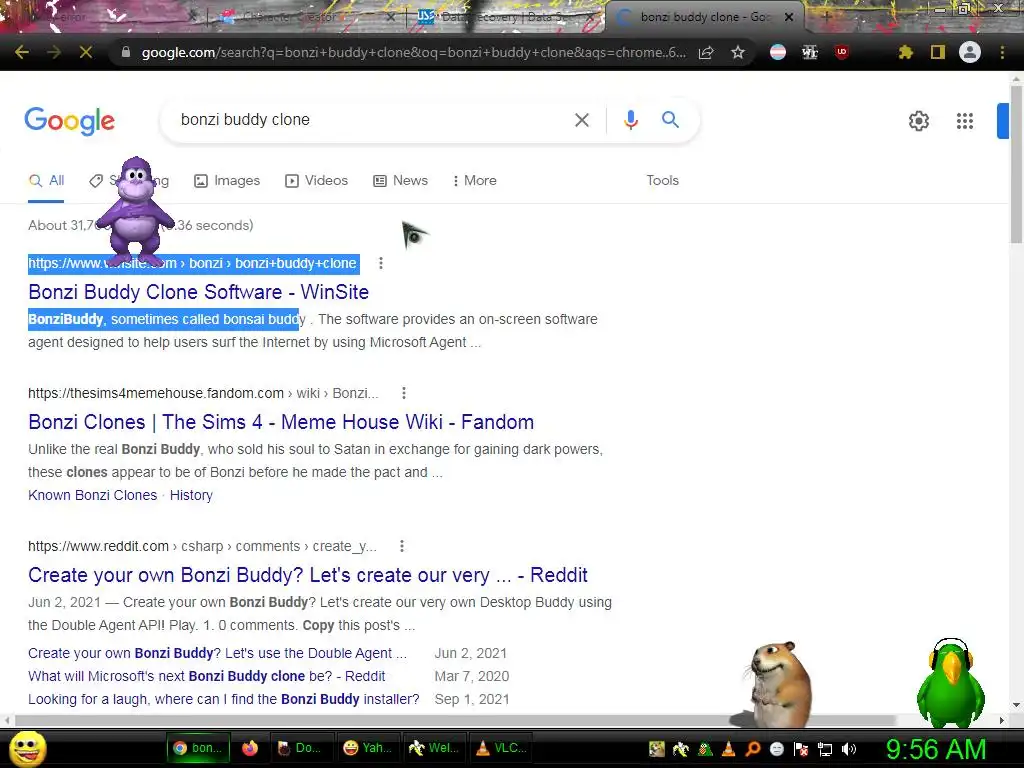
Task: Open Google quick settings gear
Action: pyautogui.click(x=919, y=121)
